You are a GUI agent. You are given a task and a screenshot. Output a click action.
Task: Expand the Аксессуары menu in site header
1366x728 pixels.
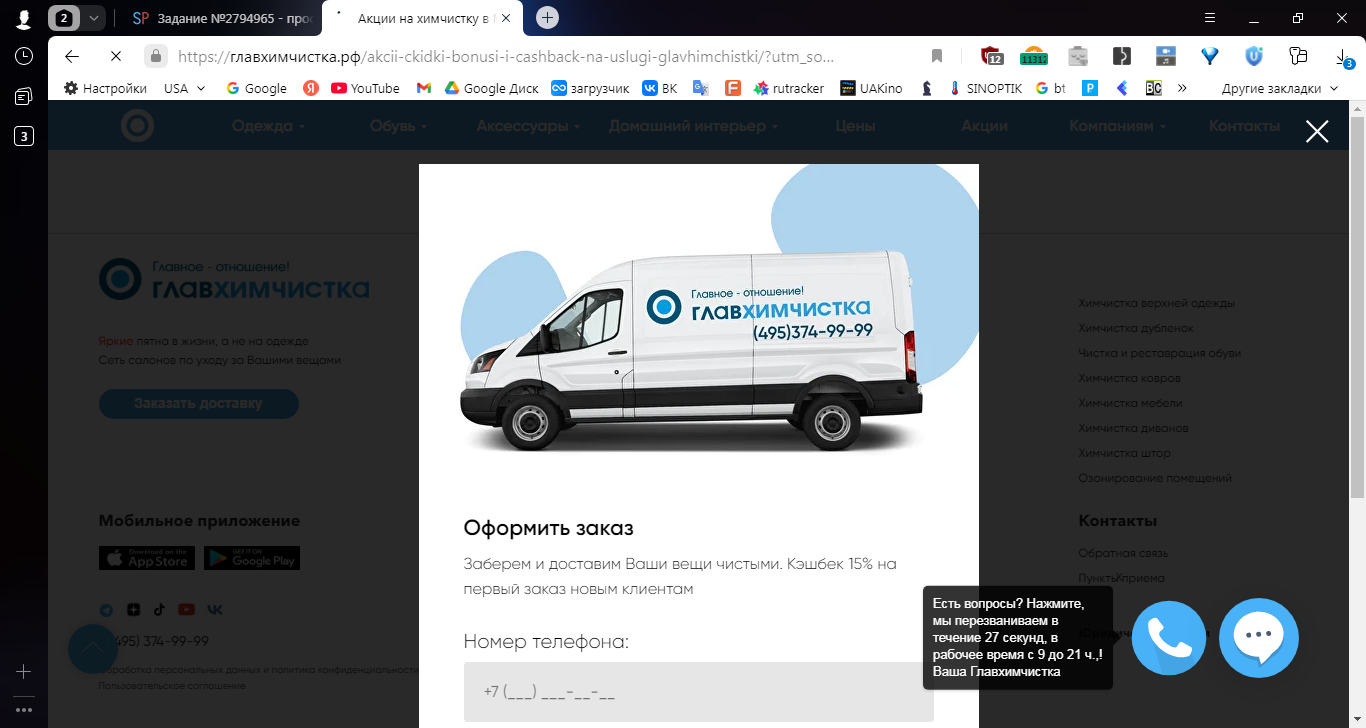pyautogui.click(x=528, y=126)
